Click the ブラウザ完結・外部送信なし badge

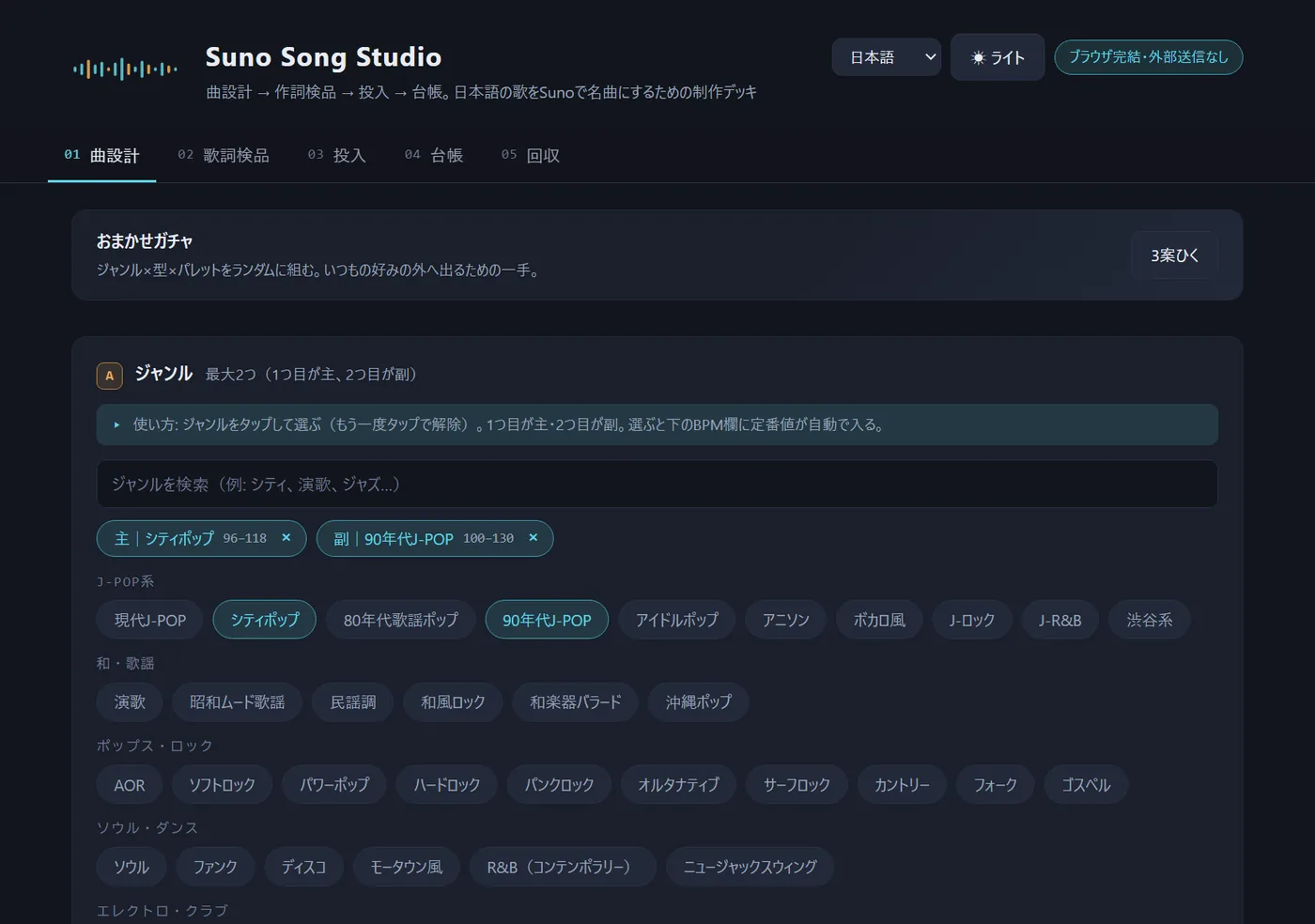pyautogui.click(x=1148, y=57)
